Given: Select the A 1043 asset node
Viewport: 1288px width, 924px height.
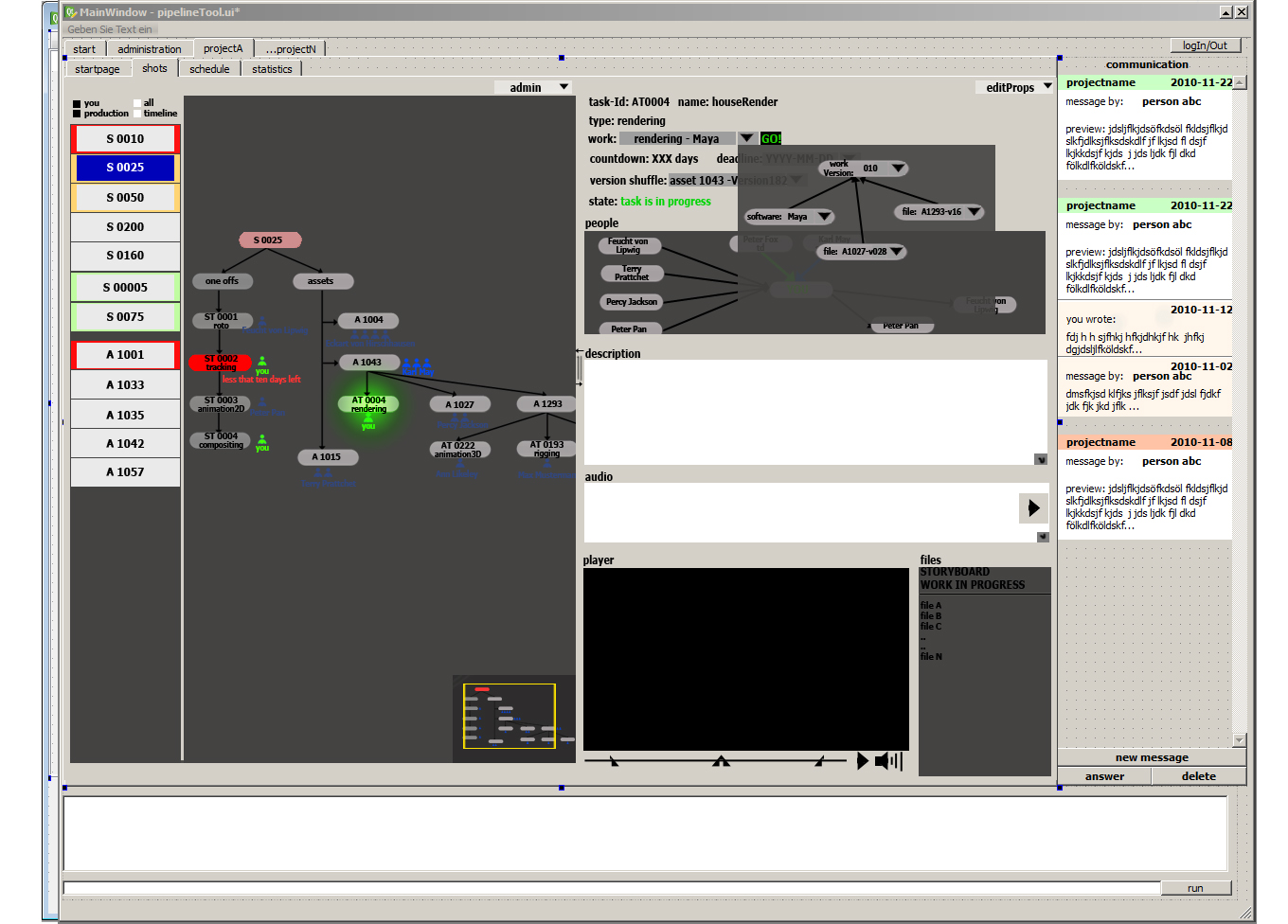Looking at the screenshot, I should [x=368, y=363].
